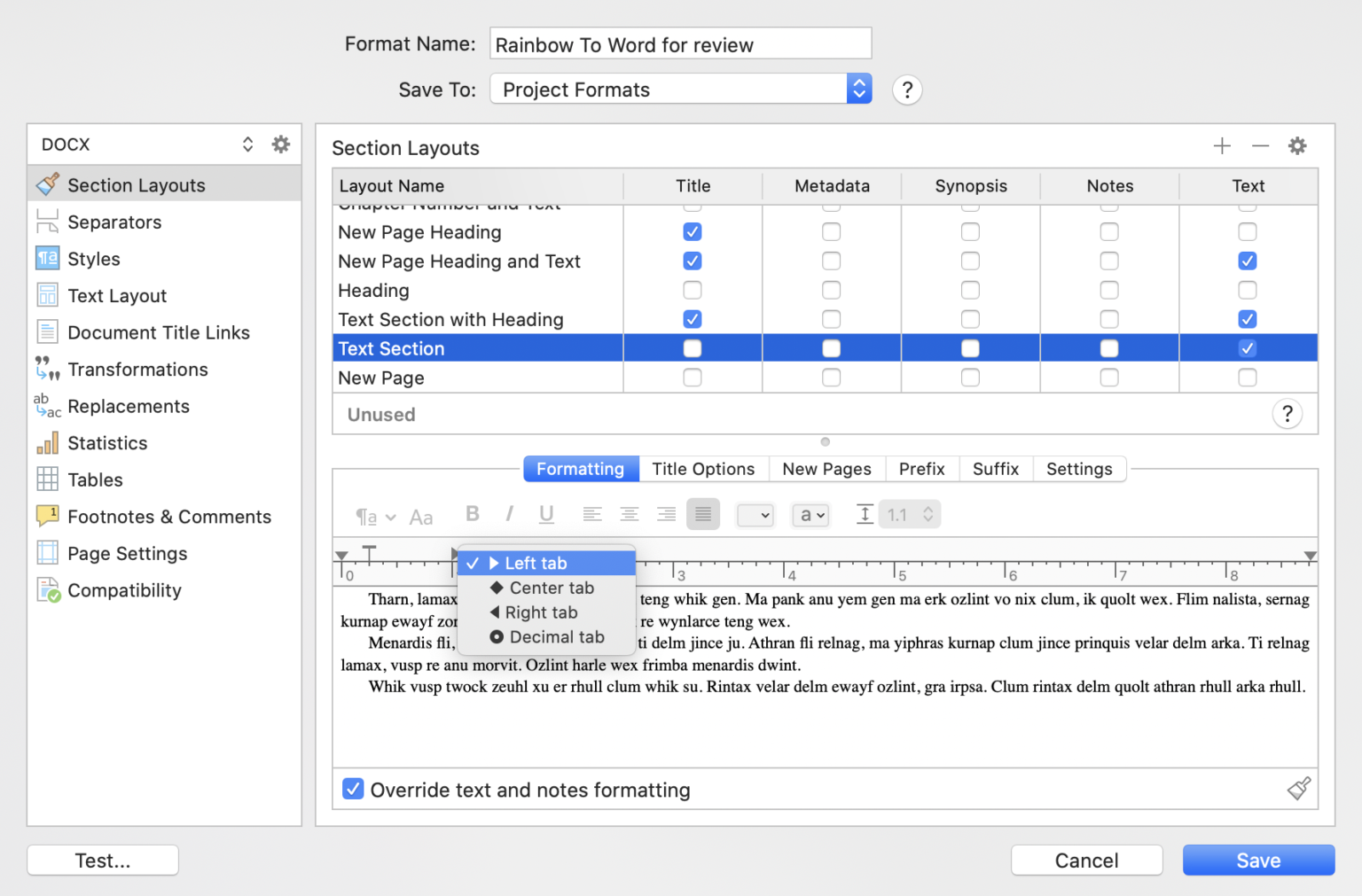1362x896 pixels.
Task: Open the Save To format dropdown
Action: click(x=857, y=89)
